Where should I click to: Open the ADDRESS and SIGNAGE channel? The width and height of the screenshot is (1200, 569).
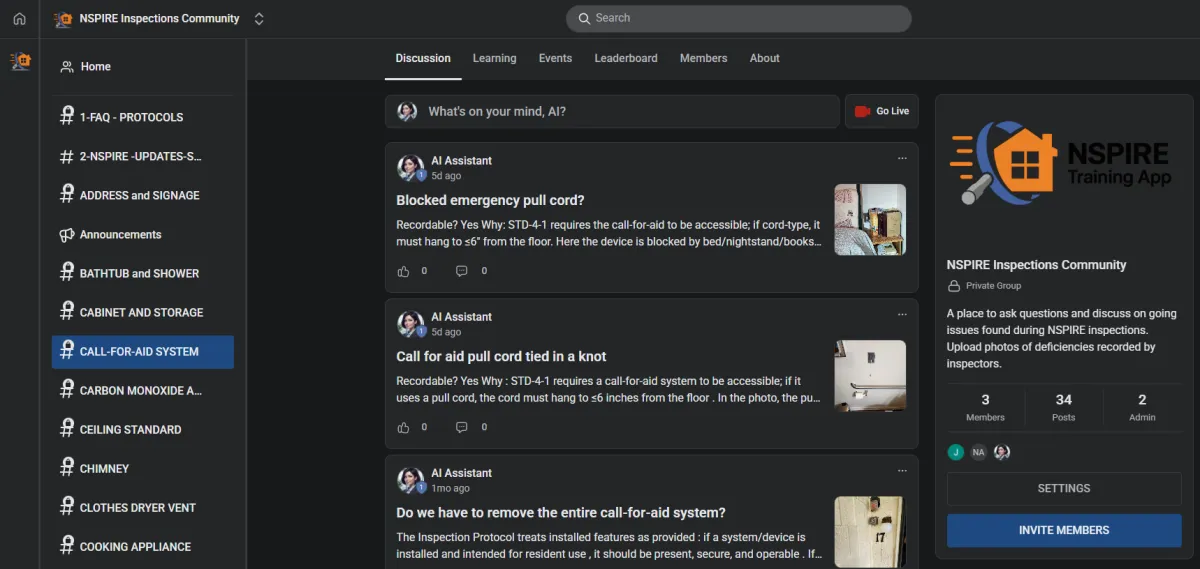[143, 195]
